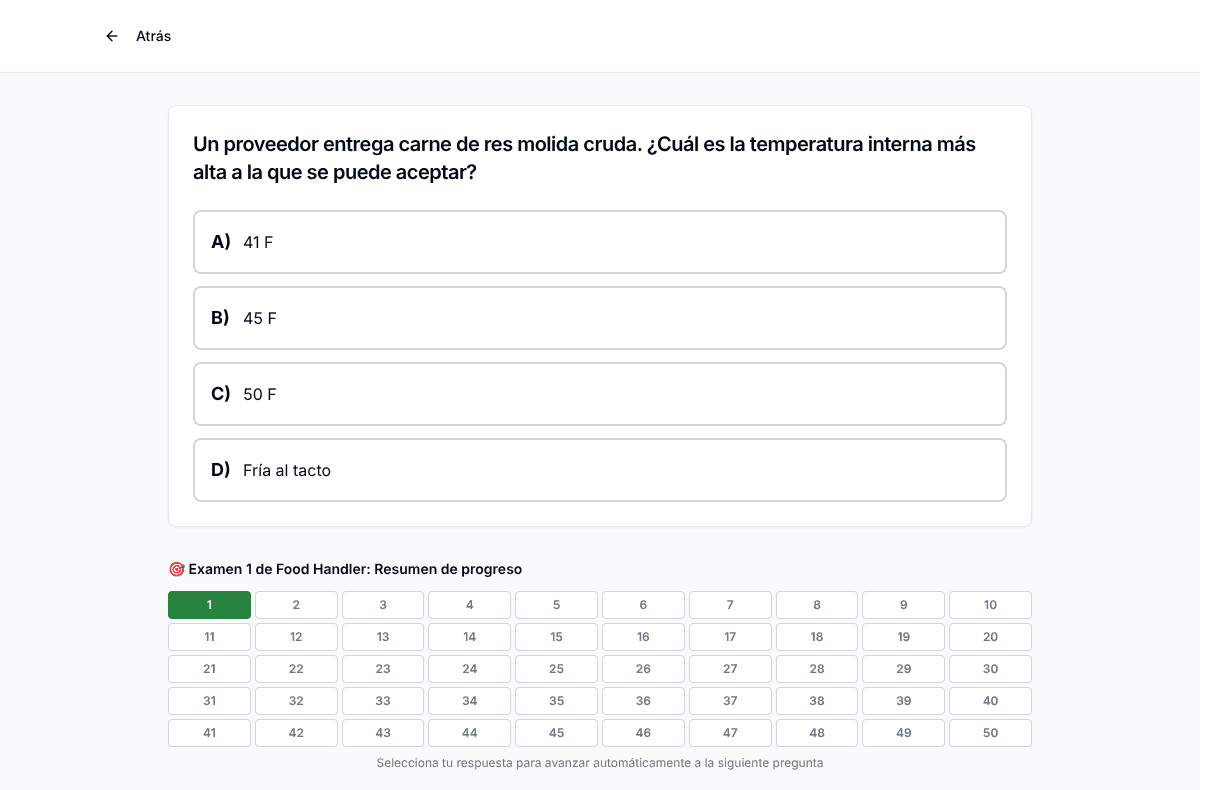Image resolution: width=1215 pixels, height=790 pixels.
Task: Open question 30
Action: [x=990, y=669]
